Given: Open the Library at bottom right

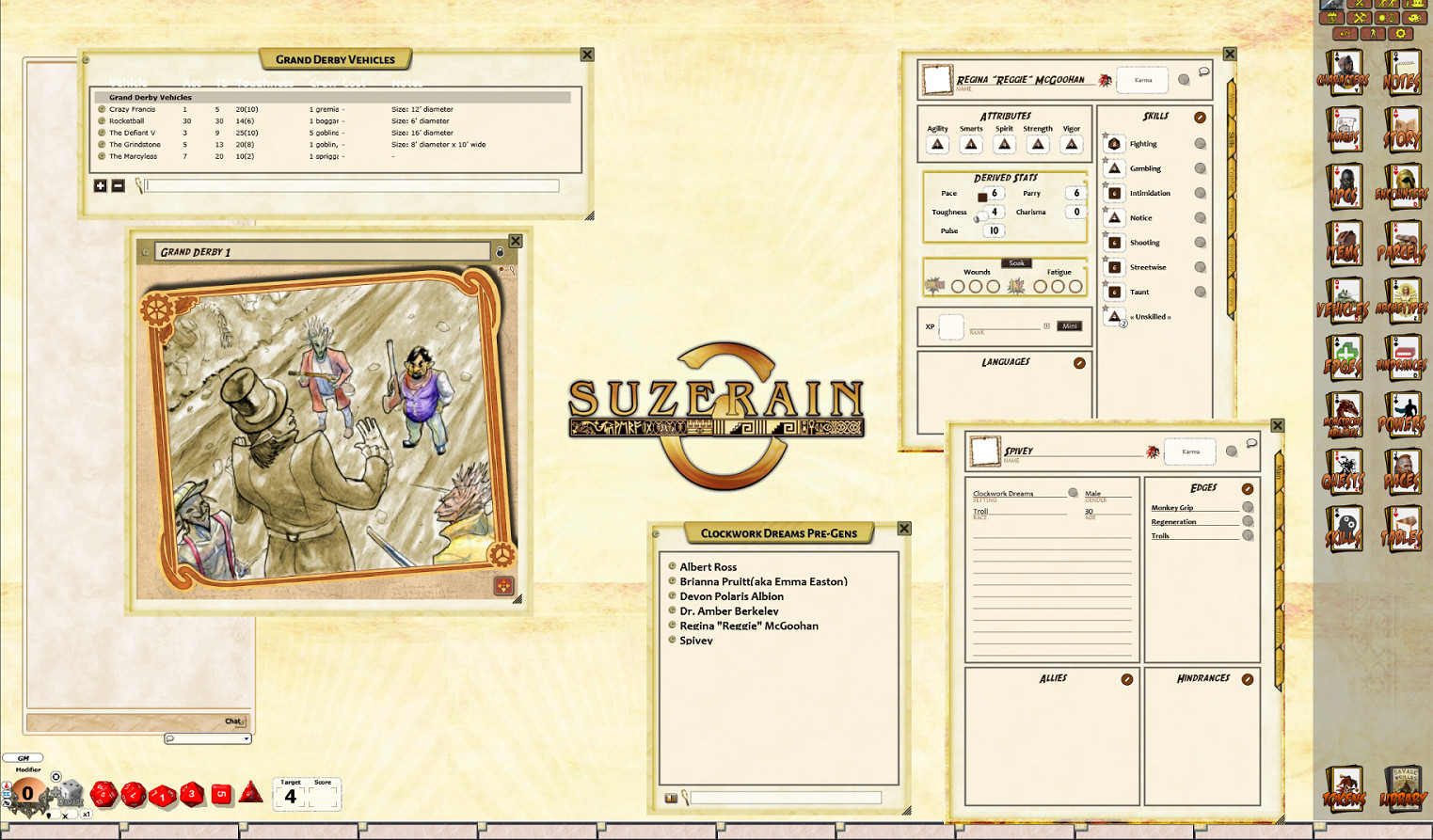Looking at the screenshot, I should [x=1402, y=788].
